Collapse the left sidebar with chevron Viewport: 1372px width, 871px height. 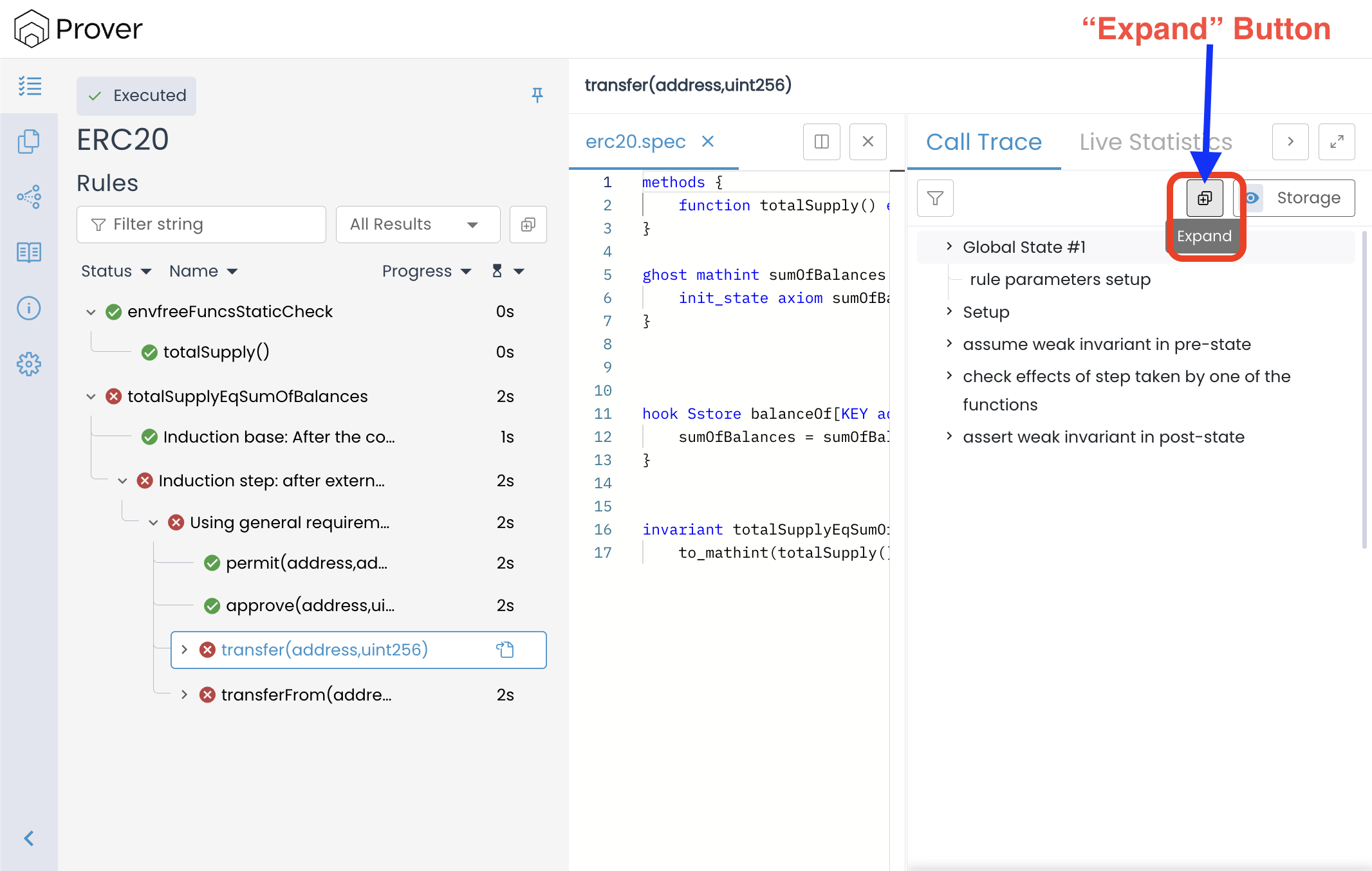coord(29,838)
